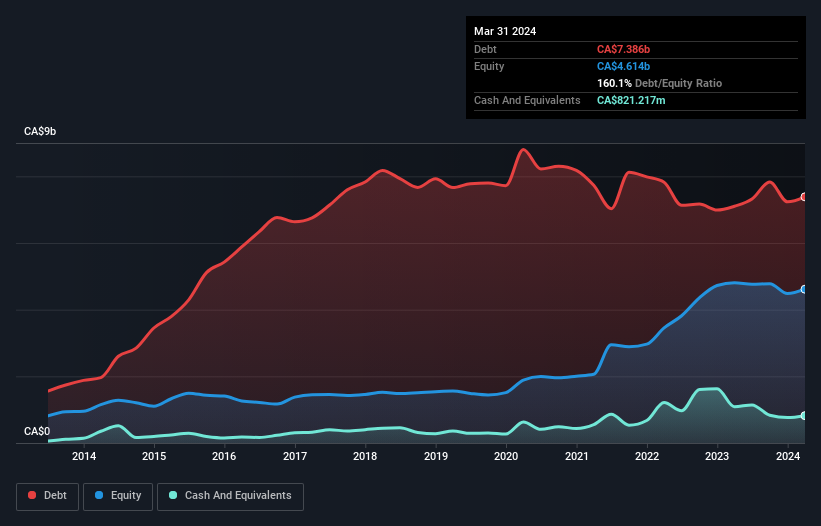Screen dimensions: 821x526
Task: Click the 2018 x-axis label
Action: point(365,456)
